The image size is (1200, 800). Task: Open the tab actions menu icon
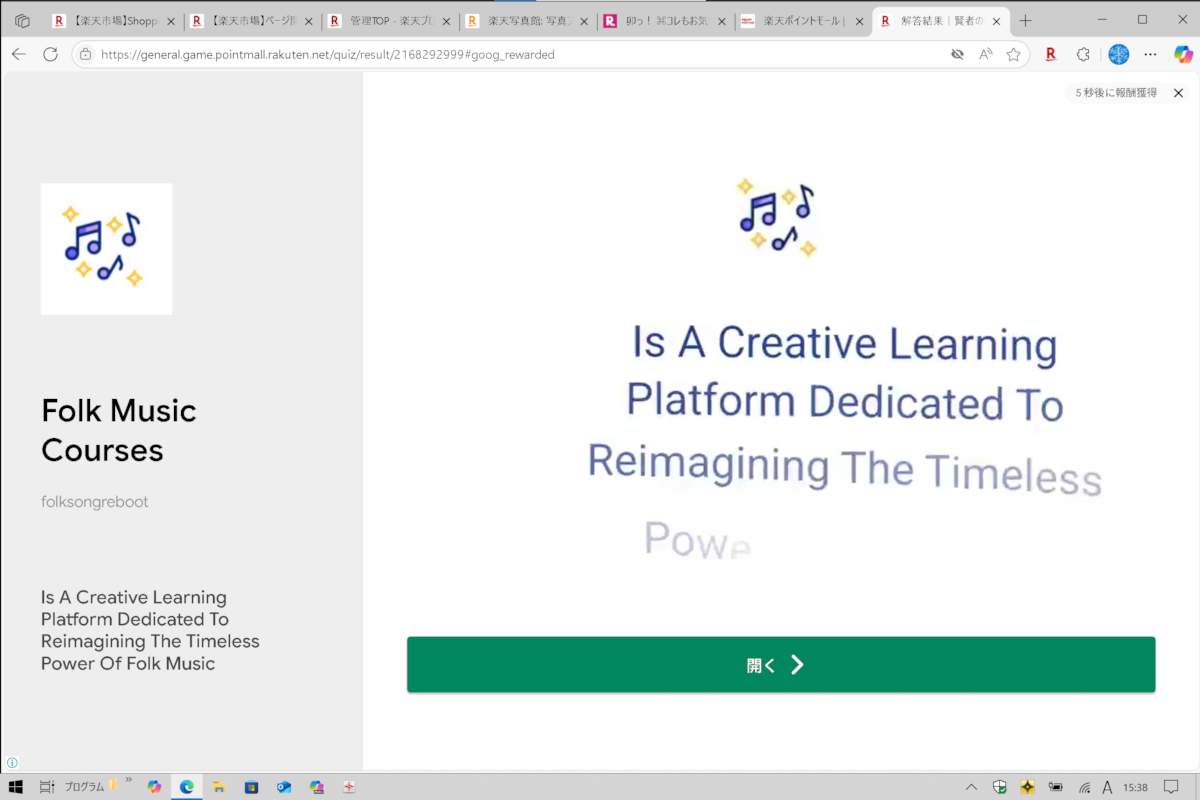[22, 20]
